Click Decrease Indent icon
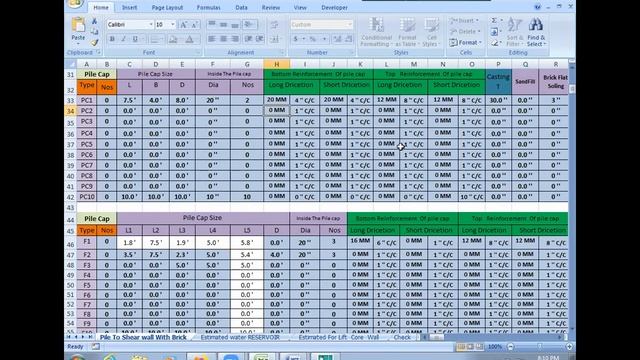 249,39
